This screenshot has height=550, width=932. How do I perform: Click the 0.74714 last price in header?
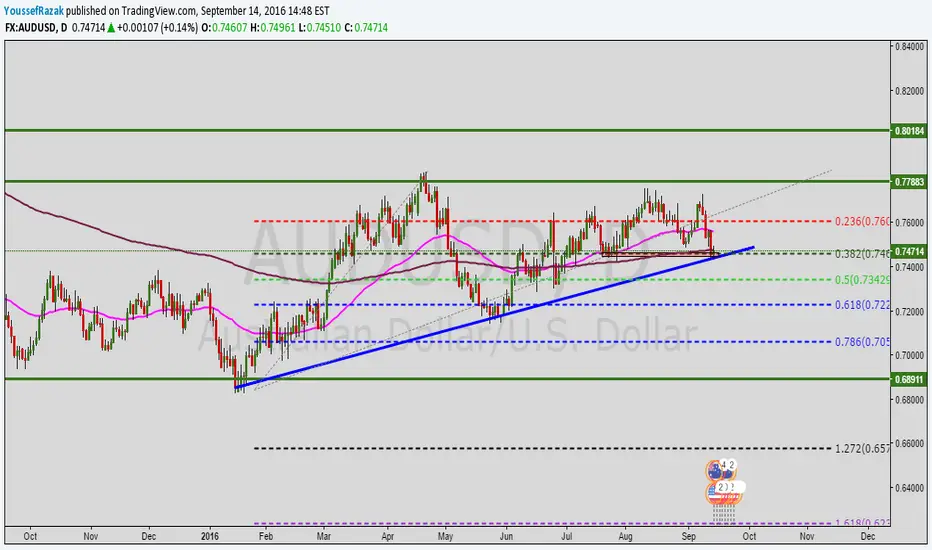[88, 27]
